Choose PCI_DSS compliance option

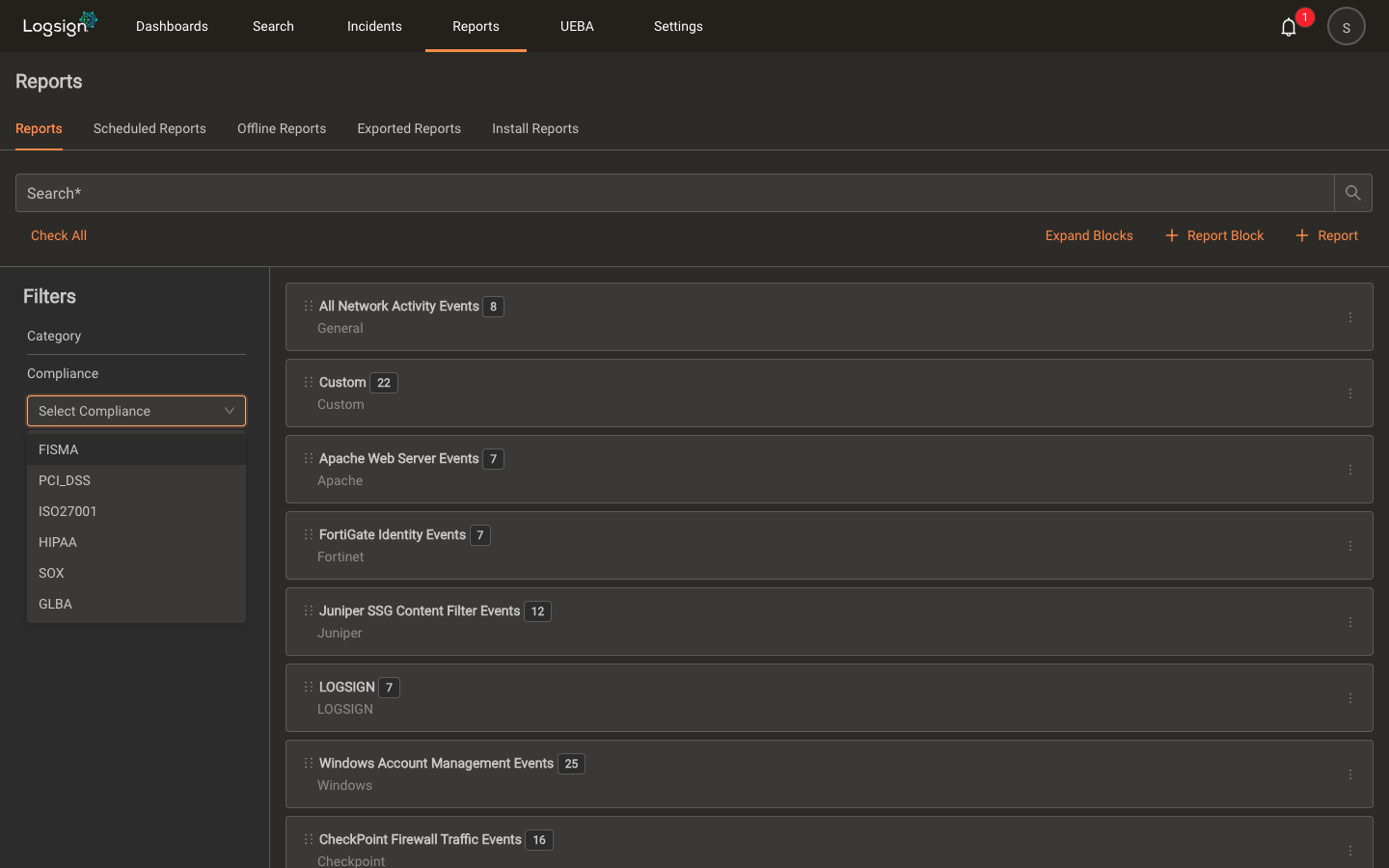click(136, 480)
